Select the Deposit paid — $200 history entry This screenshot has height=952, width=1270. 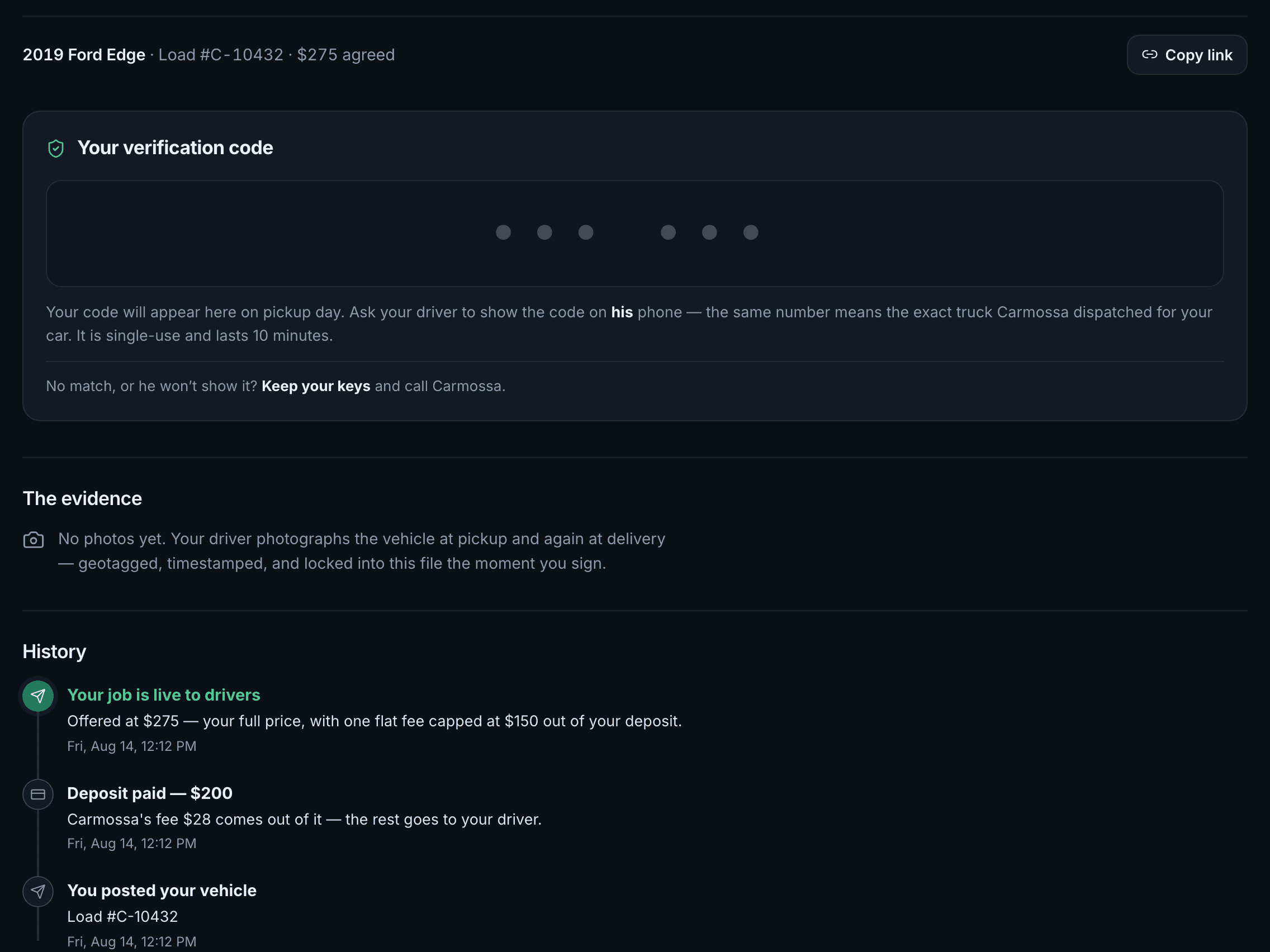click(x=304, y=818)
